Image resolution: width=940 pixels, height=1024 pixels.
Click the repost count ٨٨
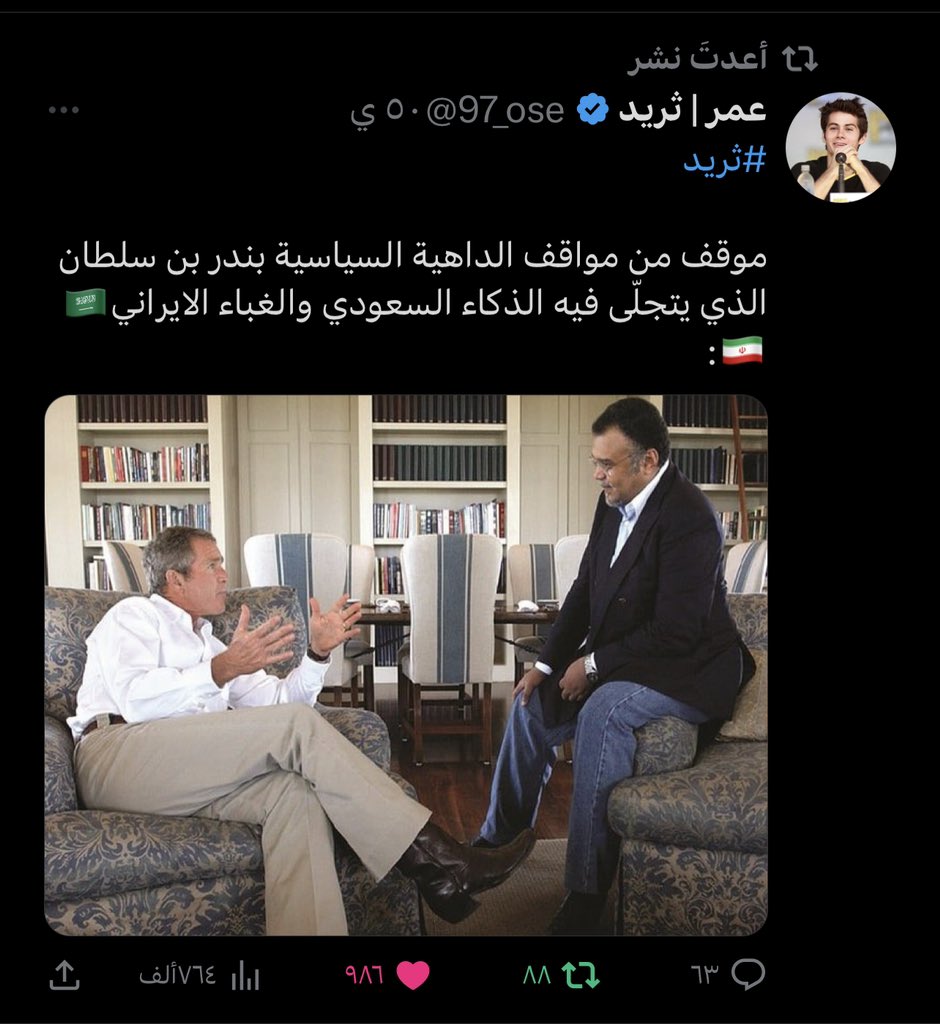pos(537,976)
